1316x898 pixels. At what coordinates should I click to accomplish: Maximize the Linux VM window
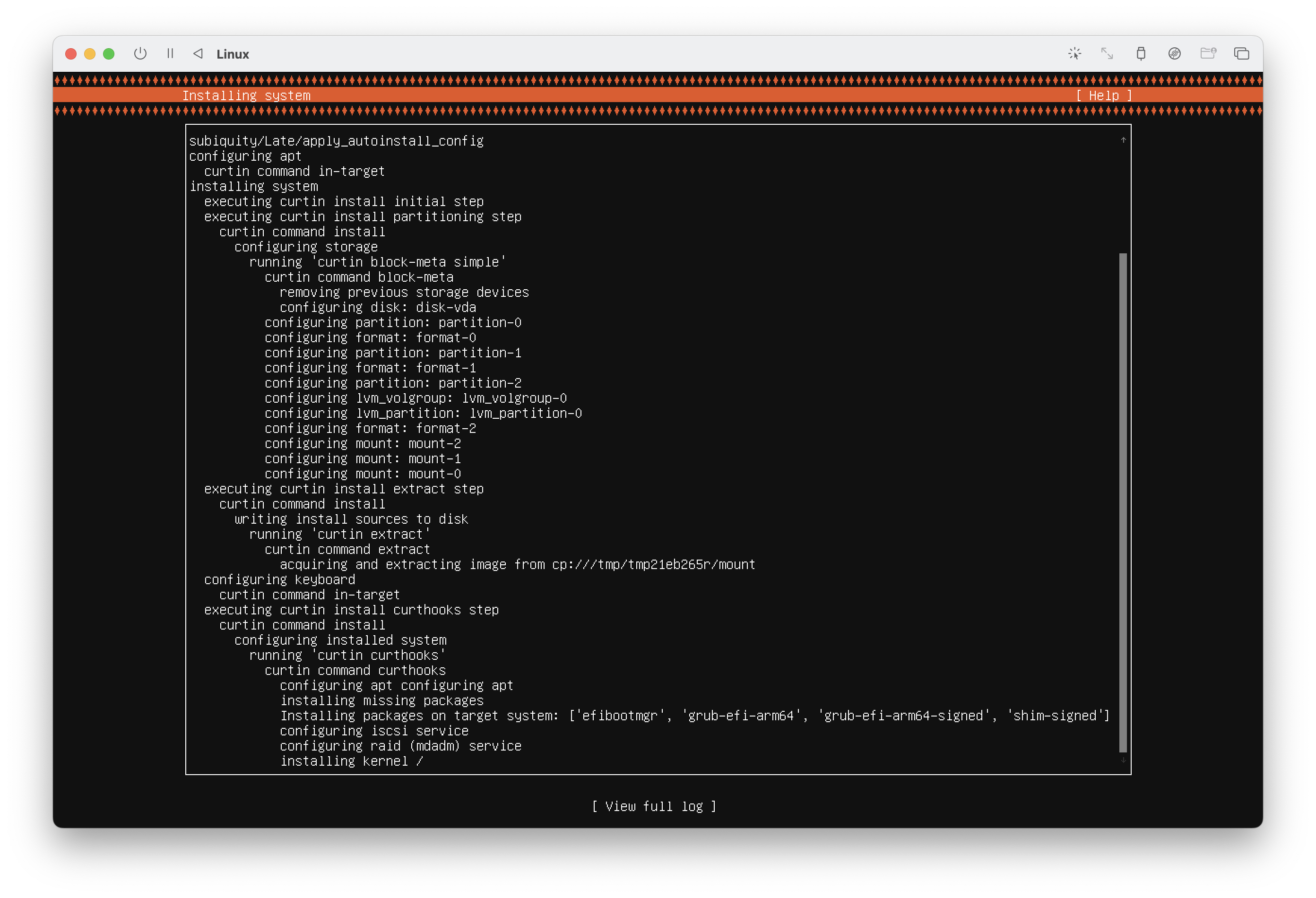click(109, 54)
